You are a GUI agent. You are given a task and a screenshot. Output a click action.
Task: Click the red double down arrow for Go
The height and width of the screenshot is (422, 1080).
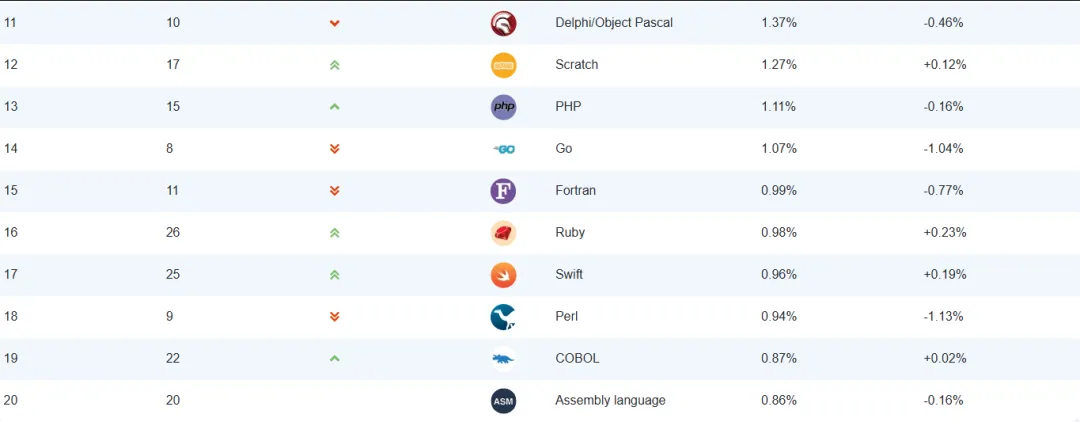pyautogui.click(x=335, y=149)
